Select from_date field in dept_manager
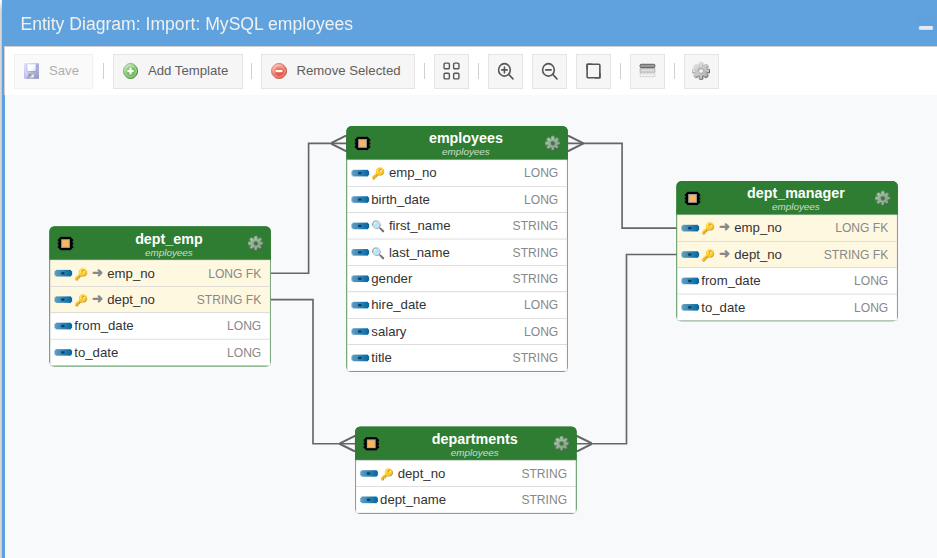The height and width of the screenshot is (558, 937). tap(730, 281)
